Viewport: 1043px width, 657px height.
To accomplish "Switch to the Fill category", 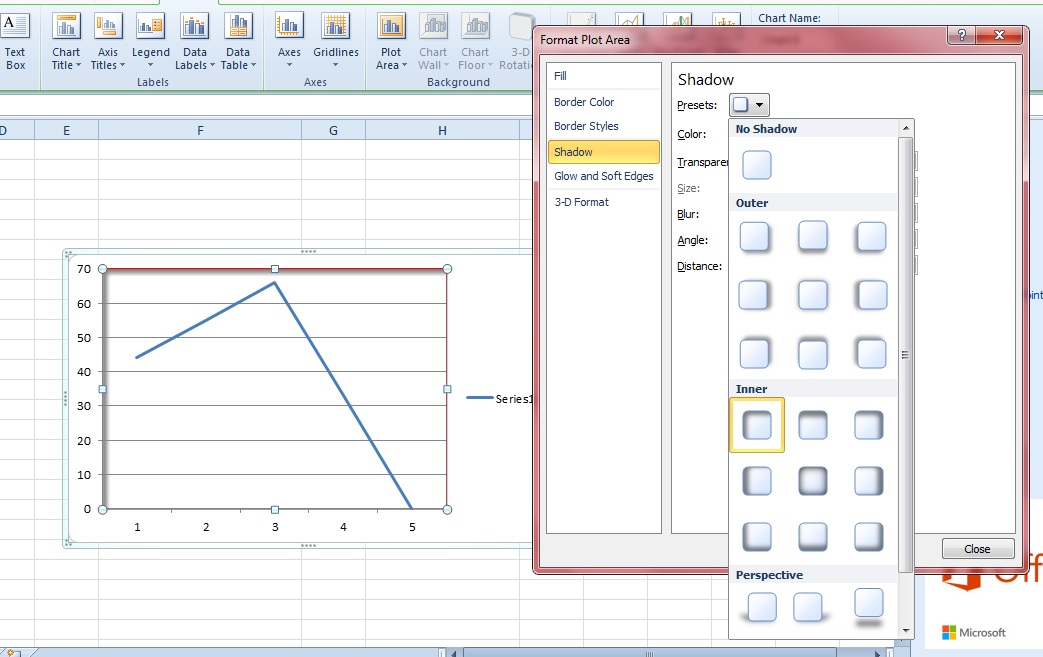I will [x=561, y=76].
